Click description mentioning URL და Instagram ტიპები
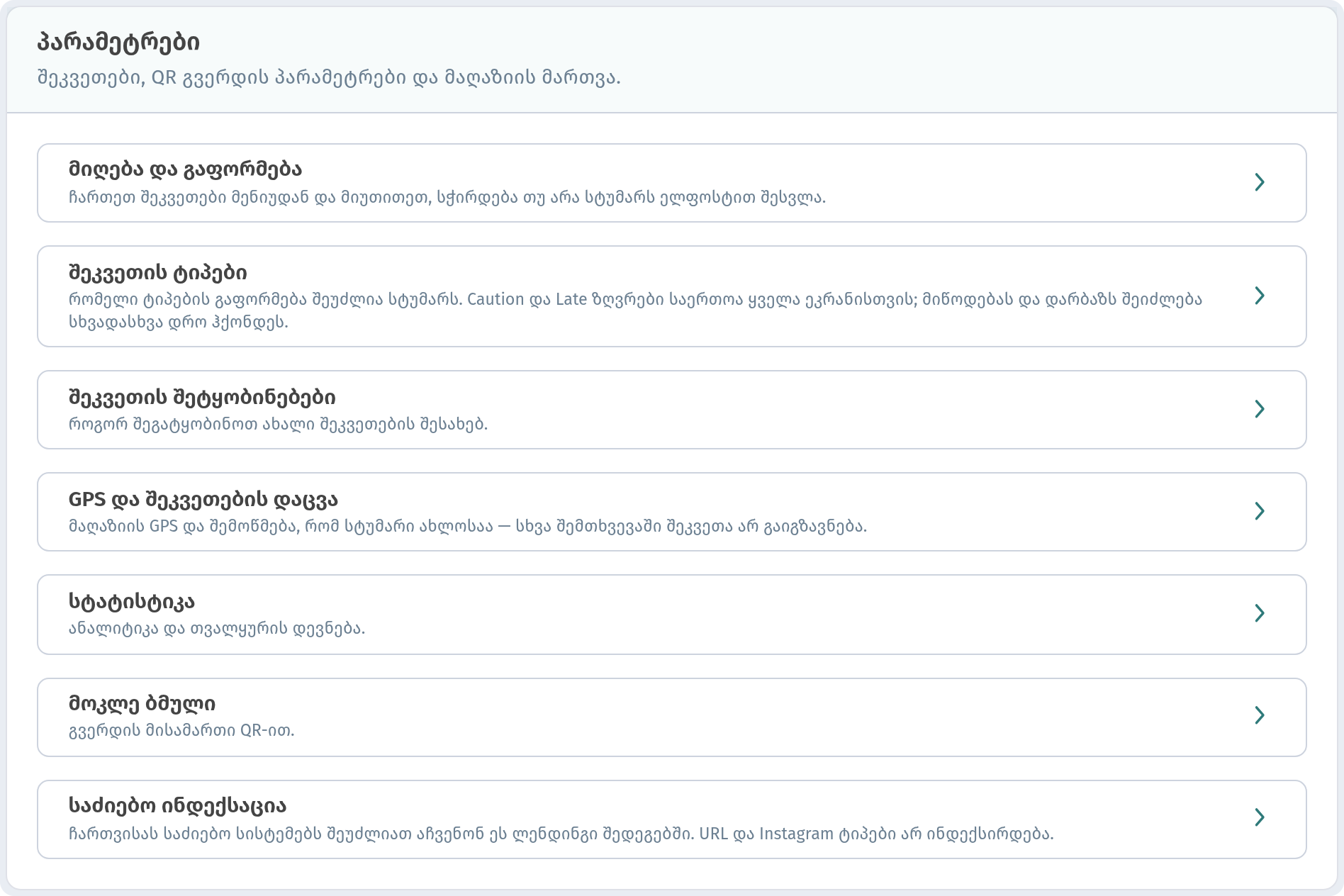 561,833
